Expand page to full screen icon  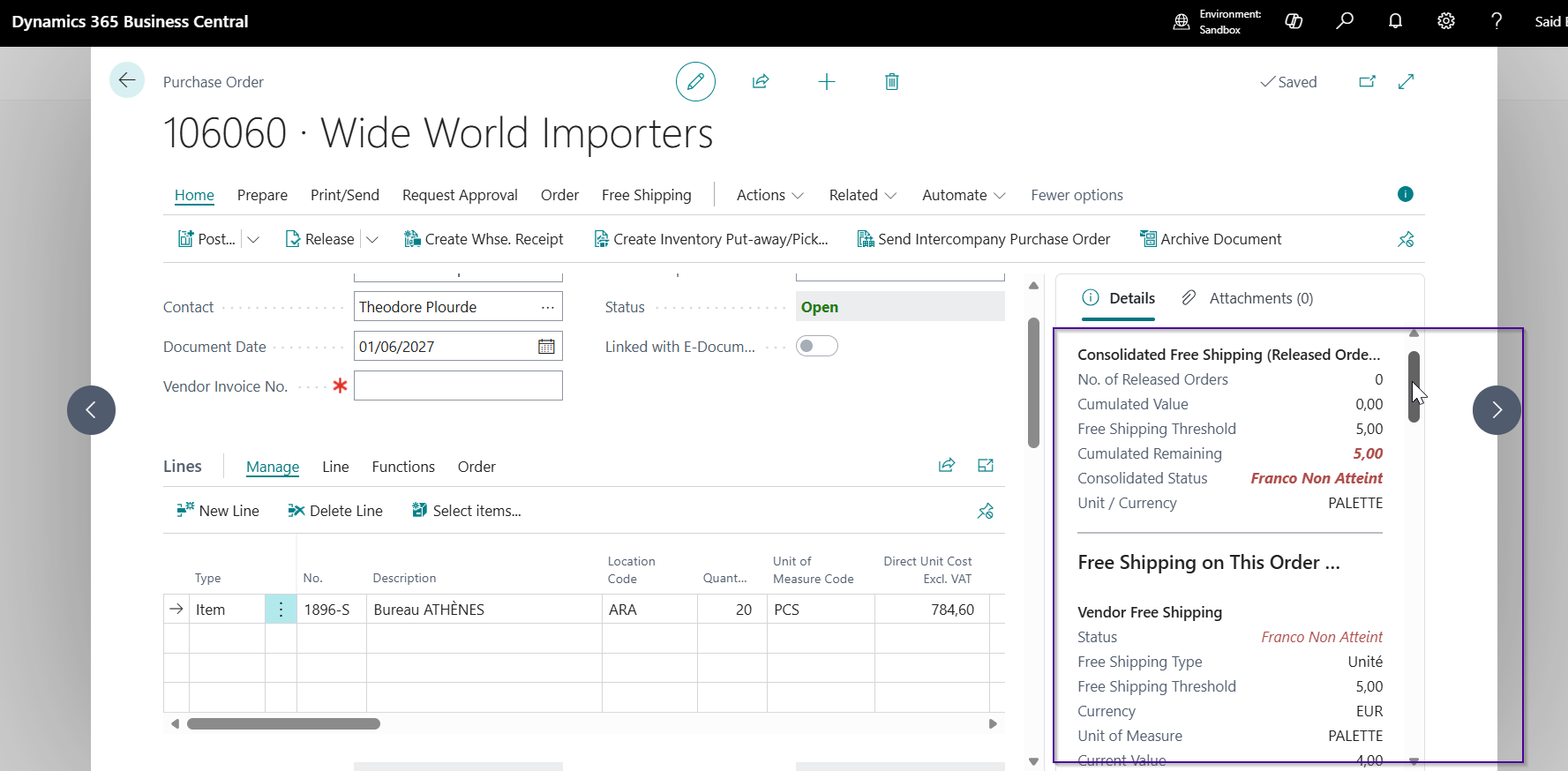1407,81
